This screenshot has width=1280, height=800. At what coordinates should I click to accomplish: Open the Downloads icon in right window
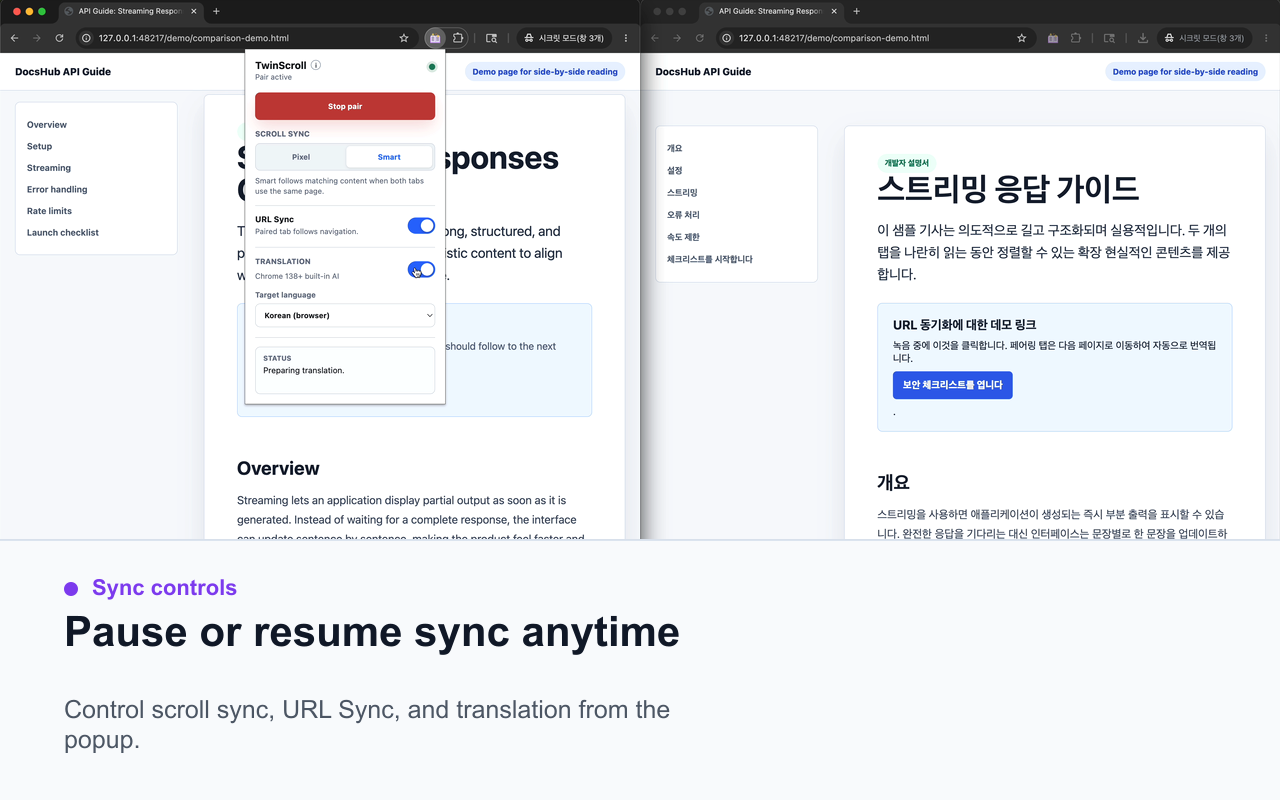[1143, 38]
